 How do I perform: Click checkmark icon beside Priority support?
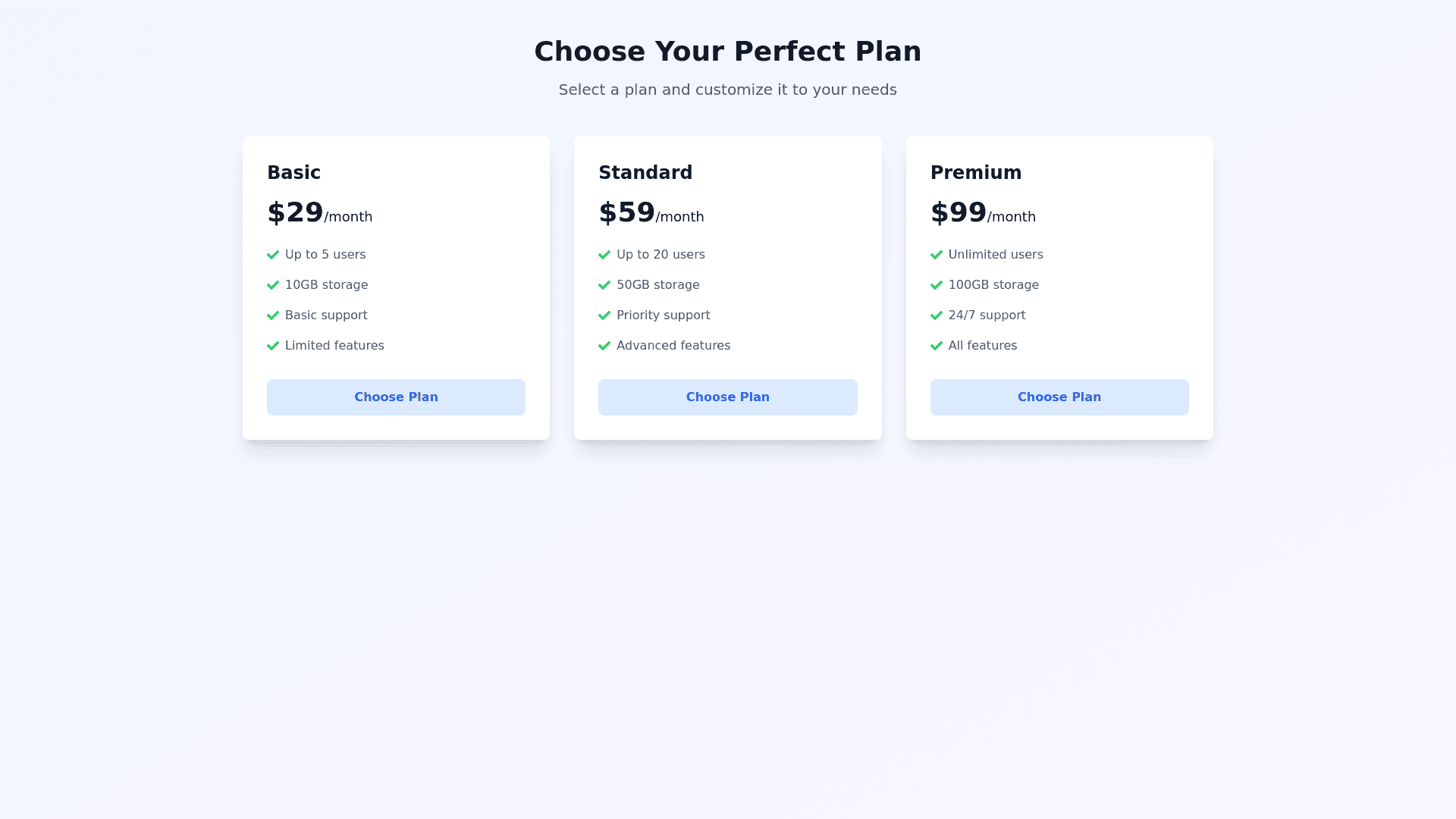604,315
